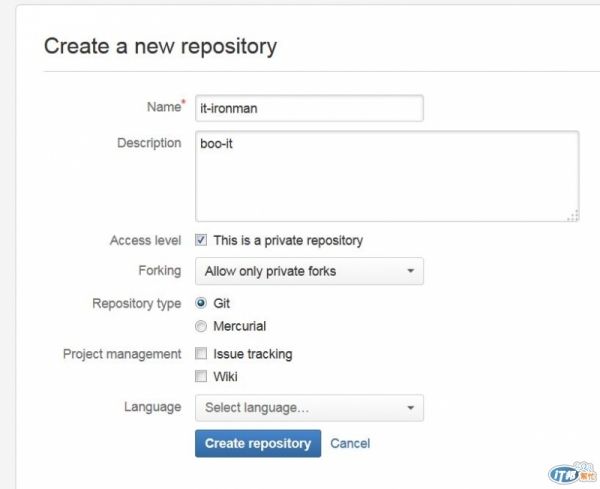Viewport: 600px width, 489px height.
Task: Click the Cancel link
Action: point(350,443)
